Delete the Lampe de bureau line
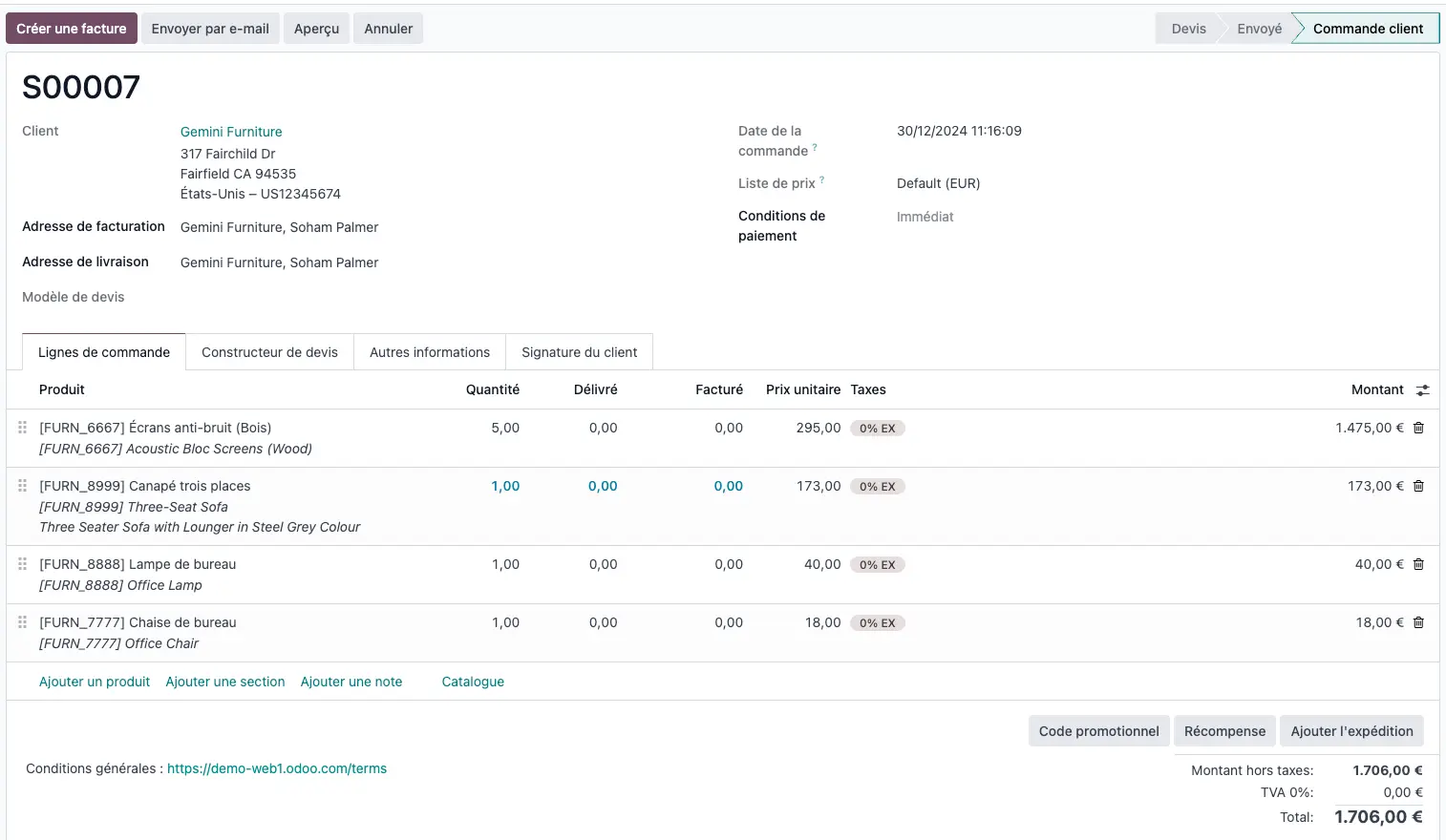1446x840 pixels. tap(1418, 564)
